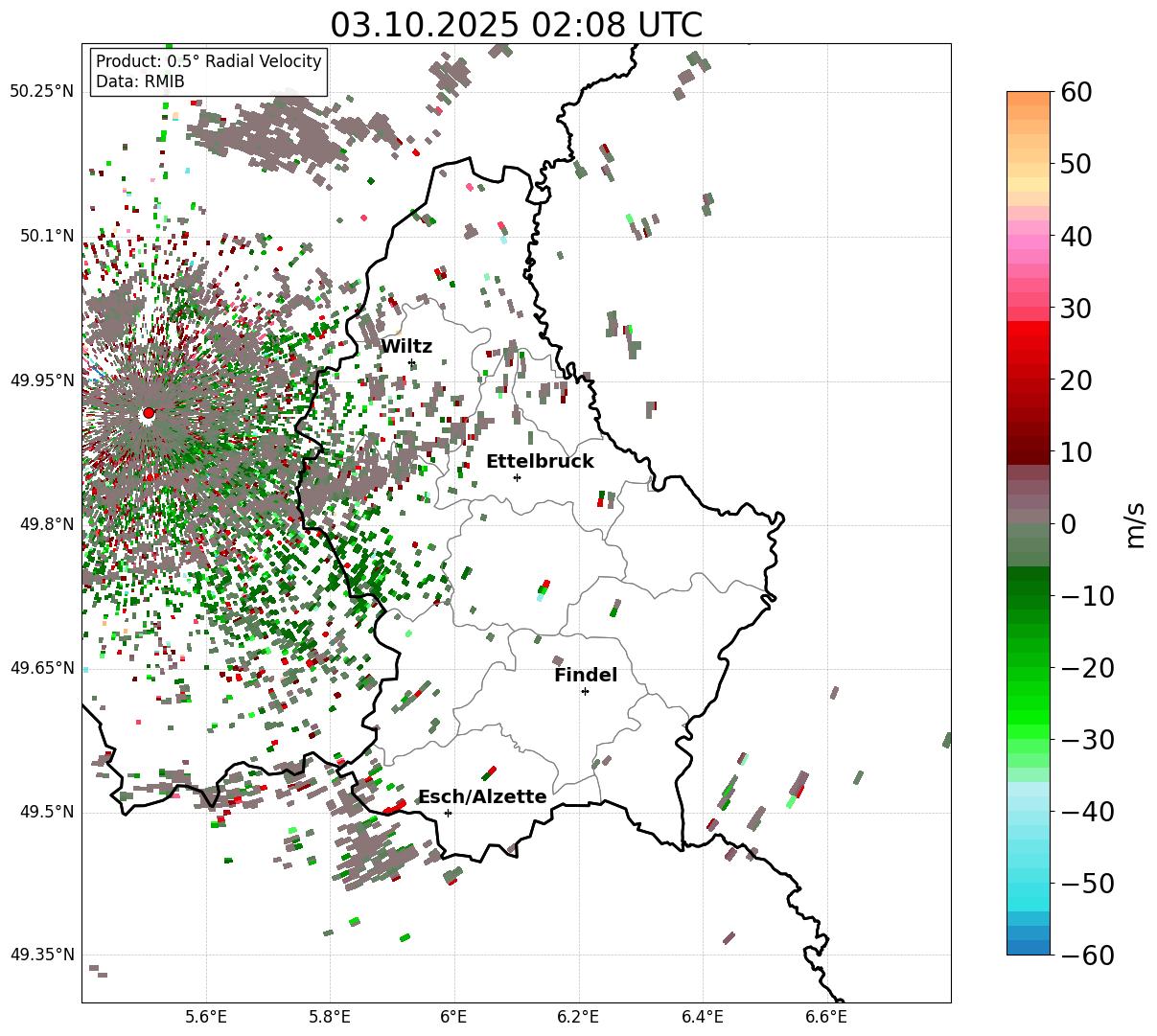
Task: Click the Esch/Alzette city label
Action: point(482,797)
